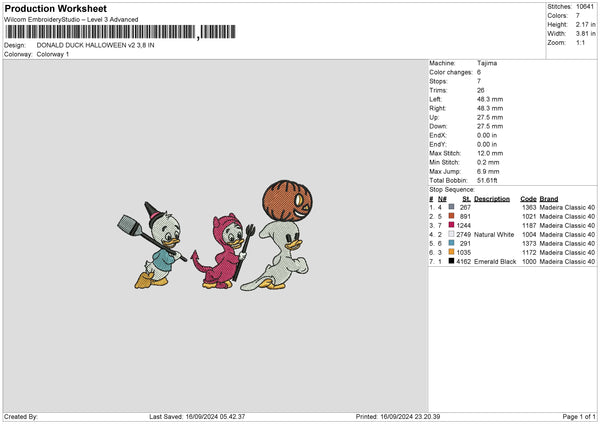Click the 'Brand' column header
600x424 pixels.
549,199
